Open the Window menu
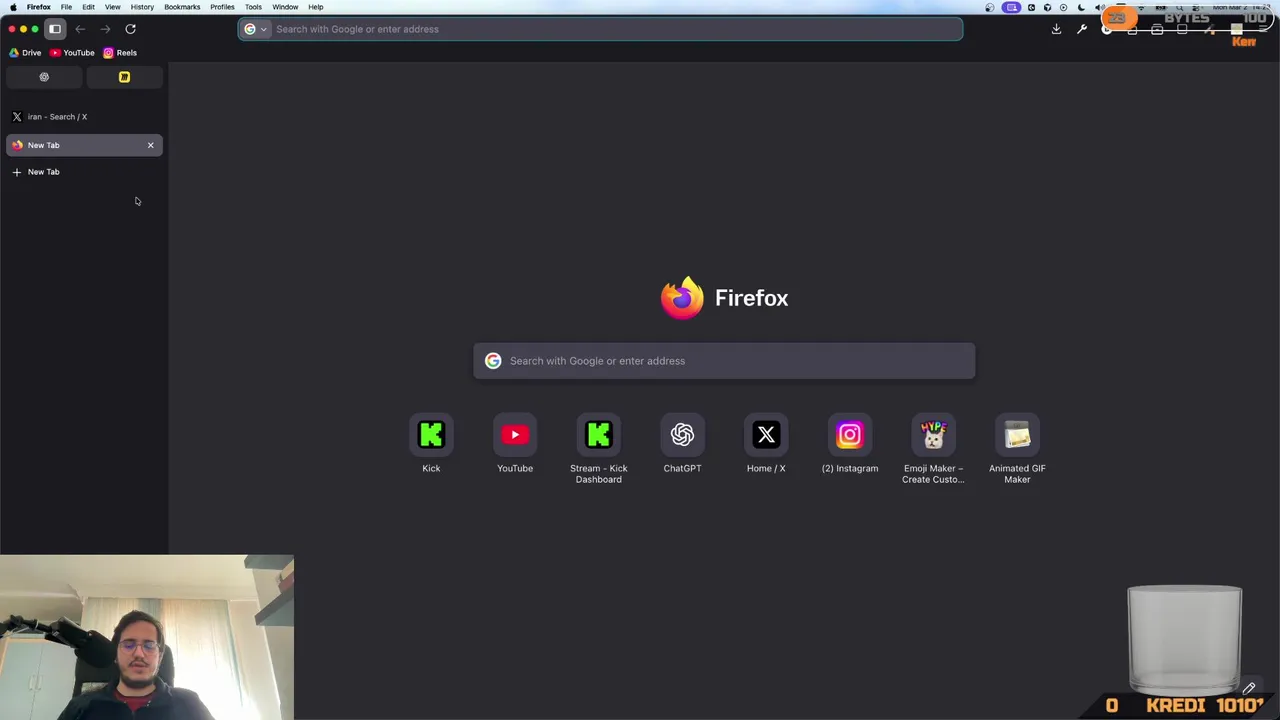The width and height of the screenshot is (1280, 720). pos(285,7)
